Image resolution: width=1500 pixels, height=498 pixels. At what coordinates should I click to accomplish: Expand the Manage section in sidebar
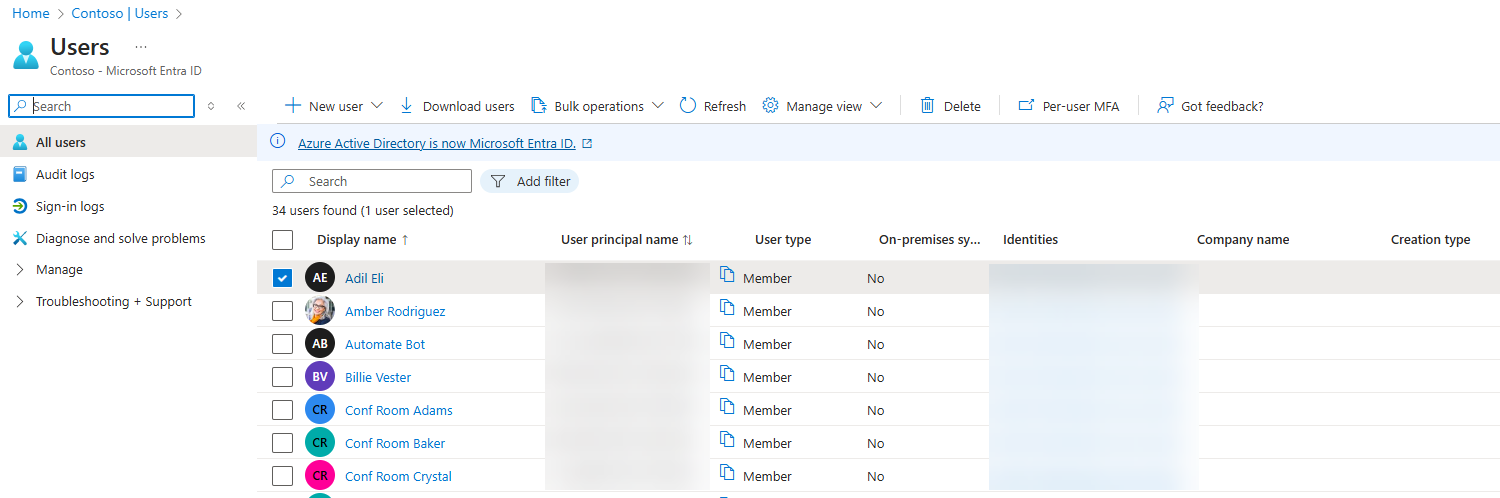[x=20, y=270]
